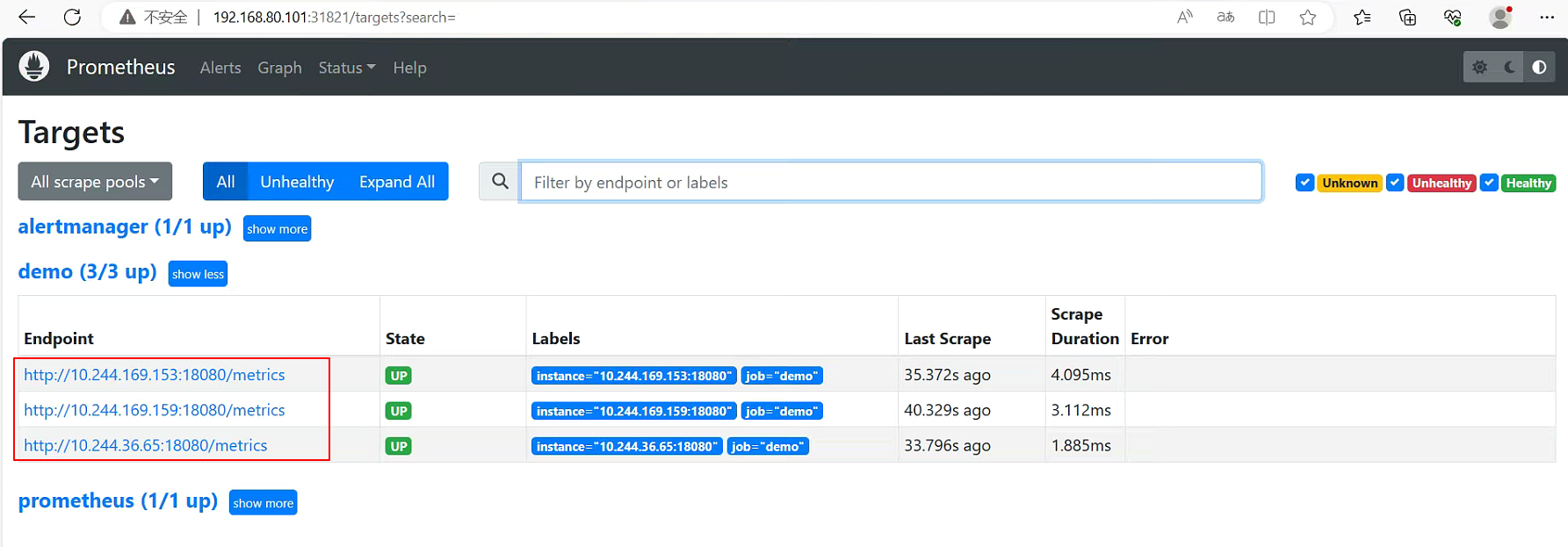This screenshot has width=1568, height=547.
Task: Reload the page with refresh icon
Action: coord(72,17)
